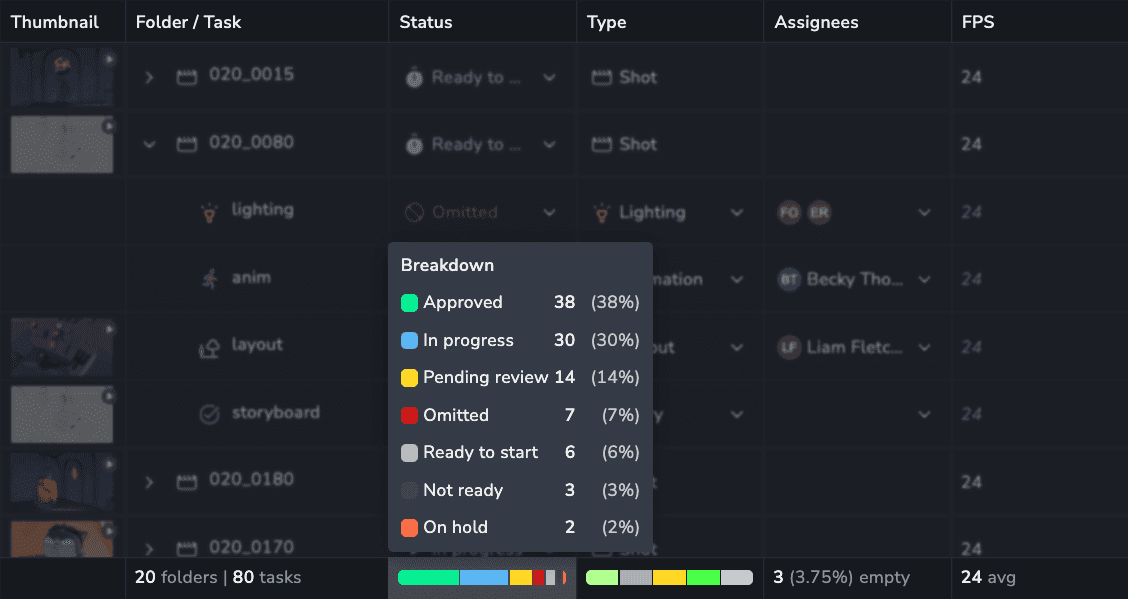The image size is (1128, 599).
Task: Click the lighting task lightbulb icon
Action: [x=209, y=212]
